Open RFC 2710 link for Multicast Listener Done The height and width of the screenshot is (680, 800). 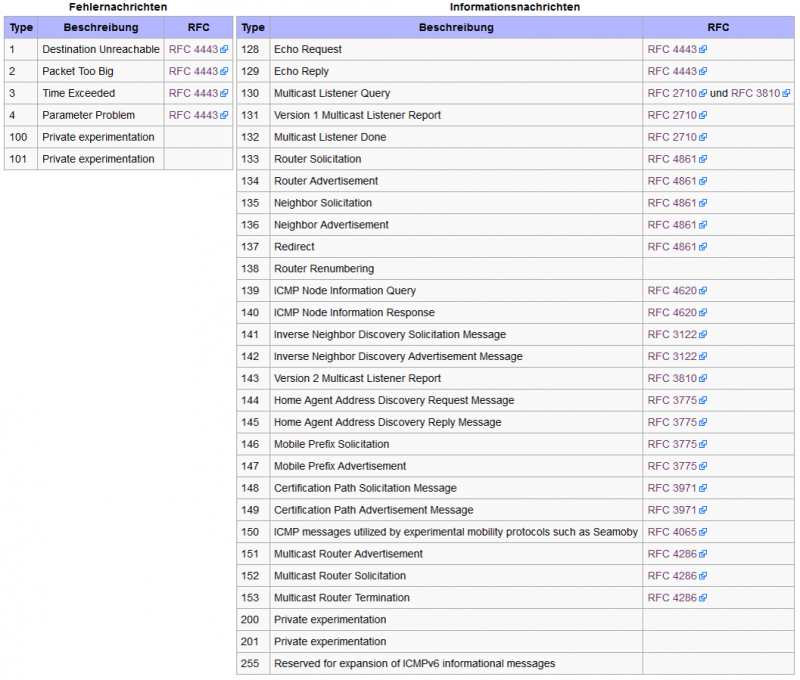pyautogui.click(x=677, y=137)
